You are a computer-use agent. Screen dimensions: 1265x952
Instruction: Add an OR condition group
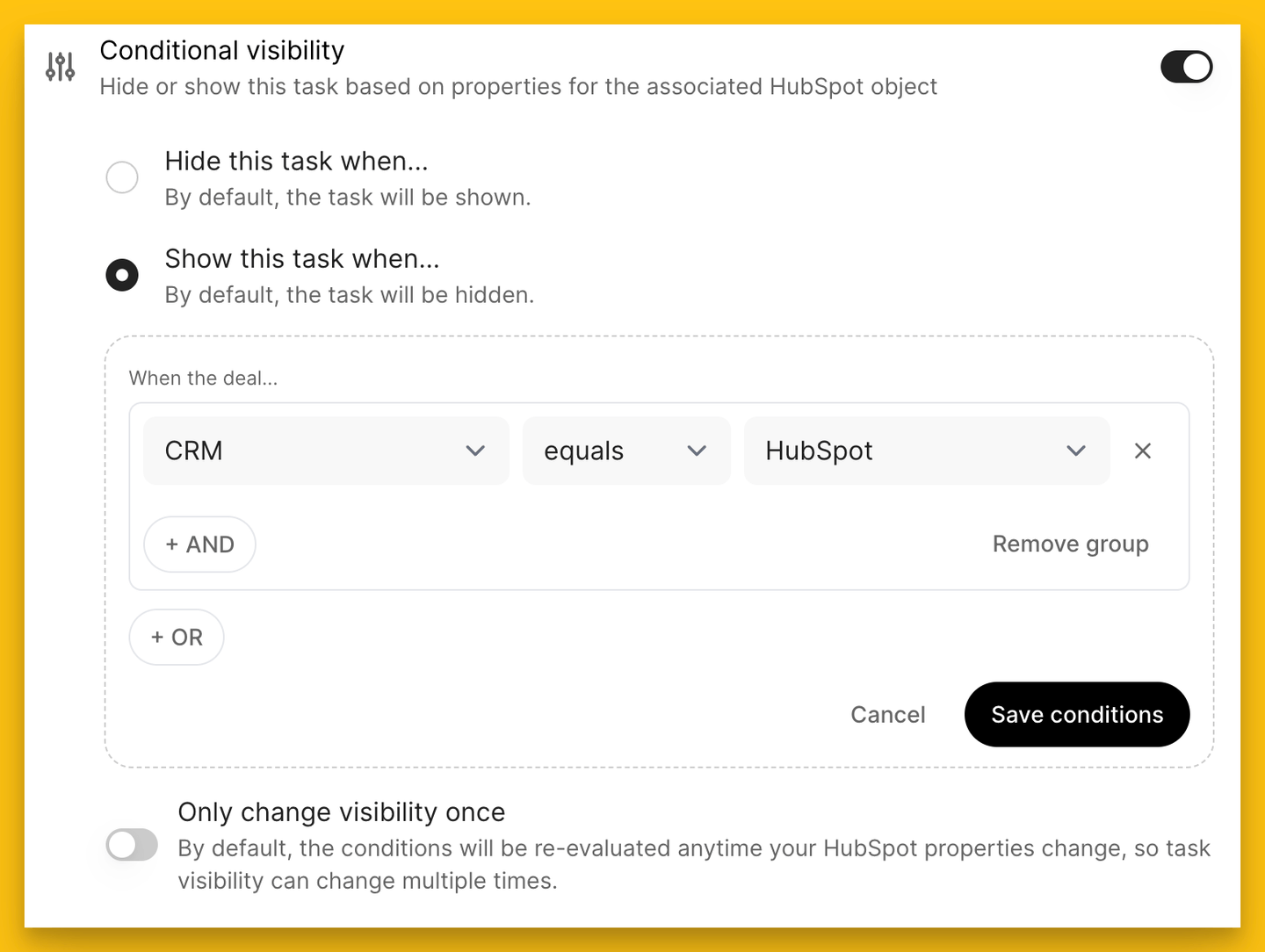click(177, 638)
